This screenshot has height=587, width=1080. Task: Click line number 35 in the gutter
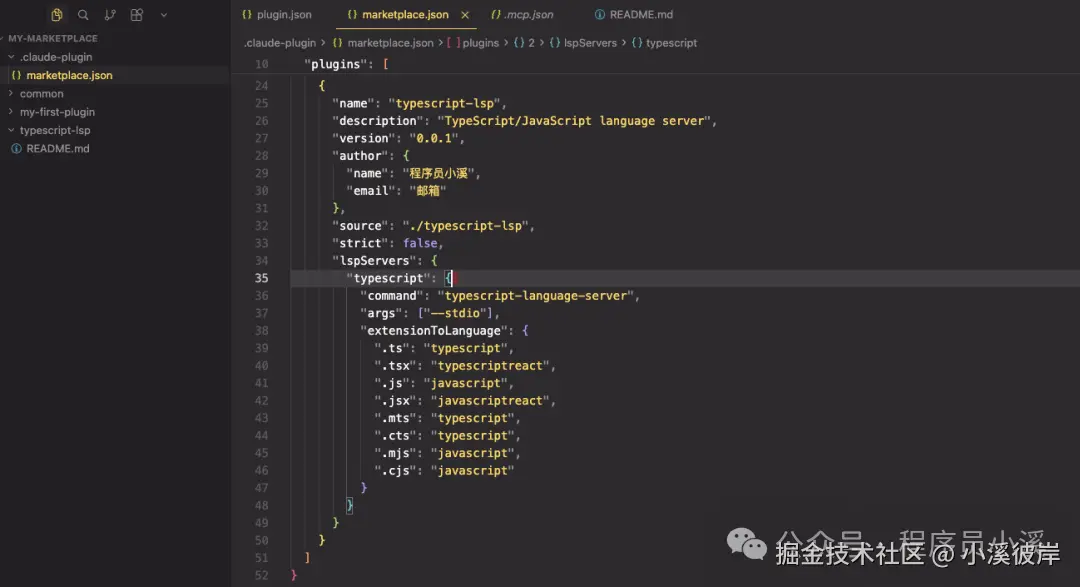tap(261, 277)
